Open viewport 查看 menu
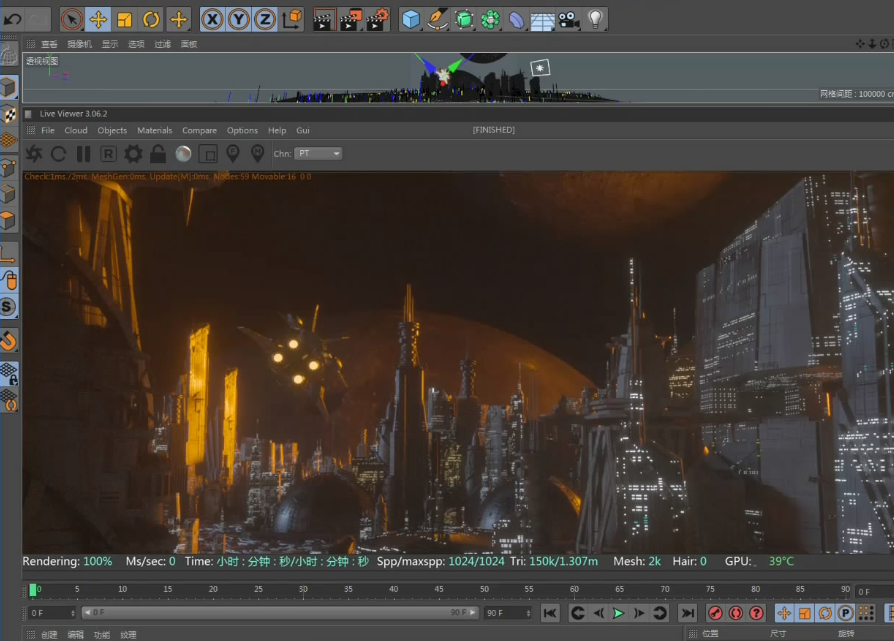894x641 pixels. point(49,44)
